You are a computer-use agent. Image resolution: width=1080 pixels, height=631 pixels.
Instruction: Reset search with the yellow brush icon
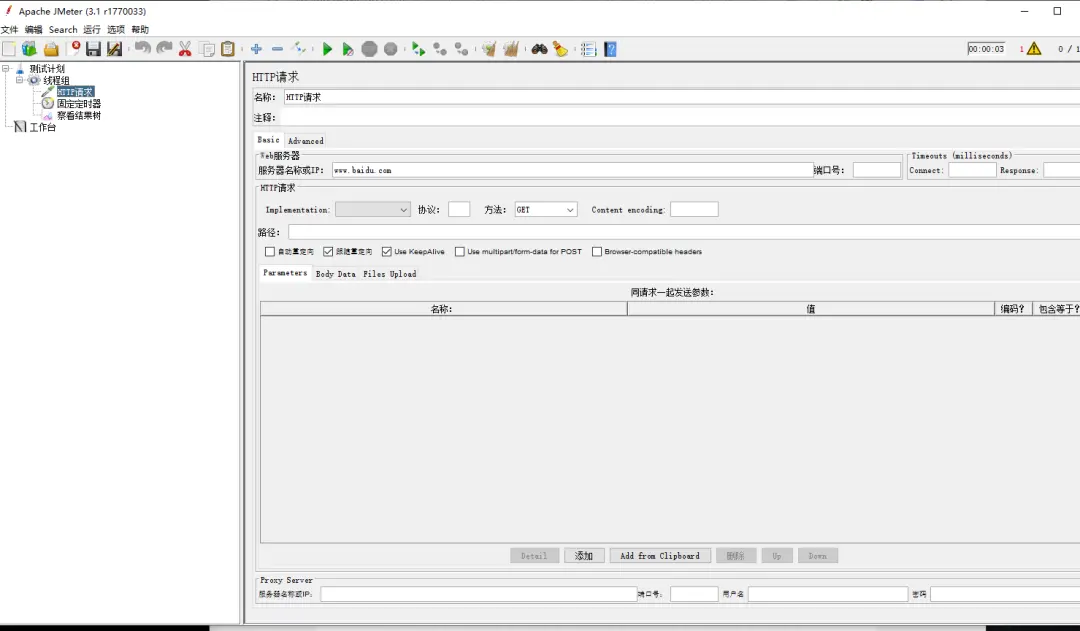click(x=561, y=49)
